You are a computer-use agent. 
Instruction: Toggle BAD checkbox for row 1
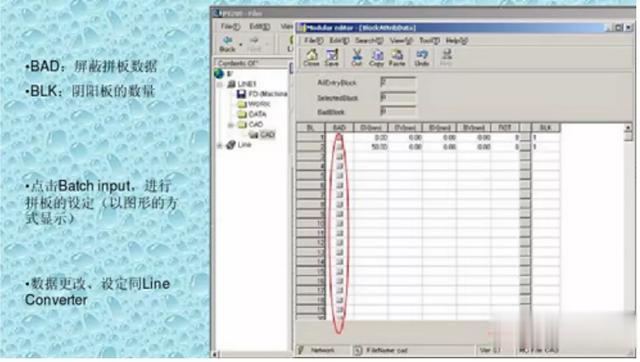point(339,138)
